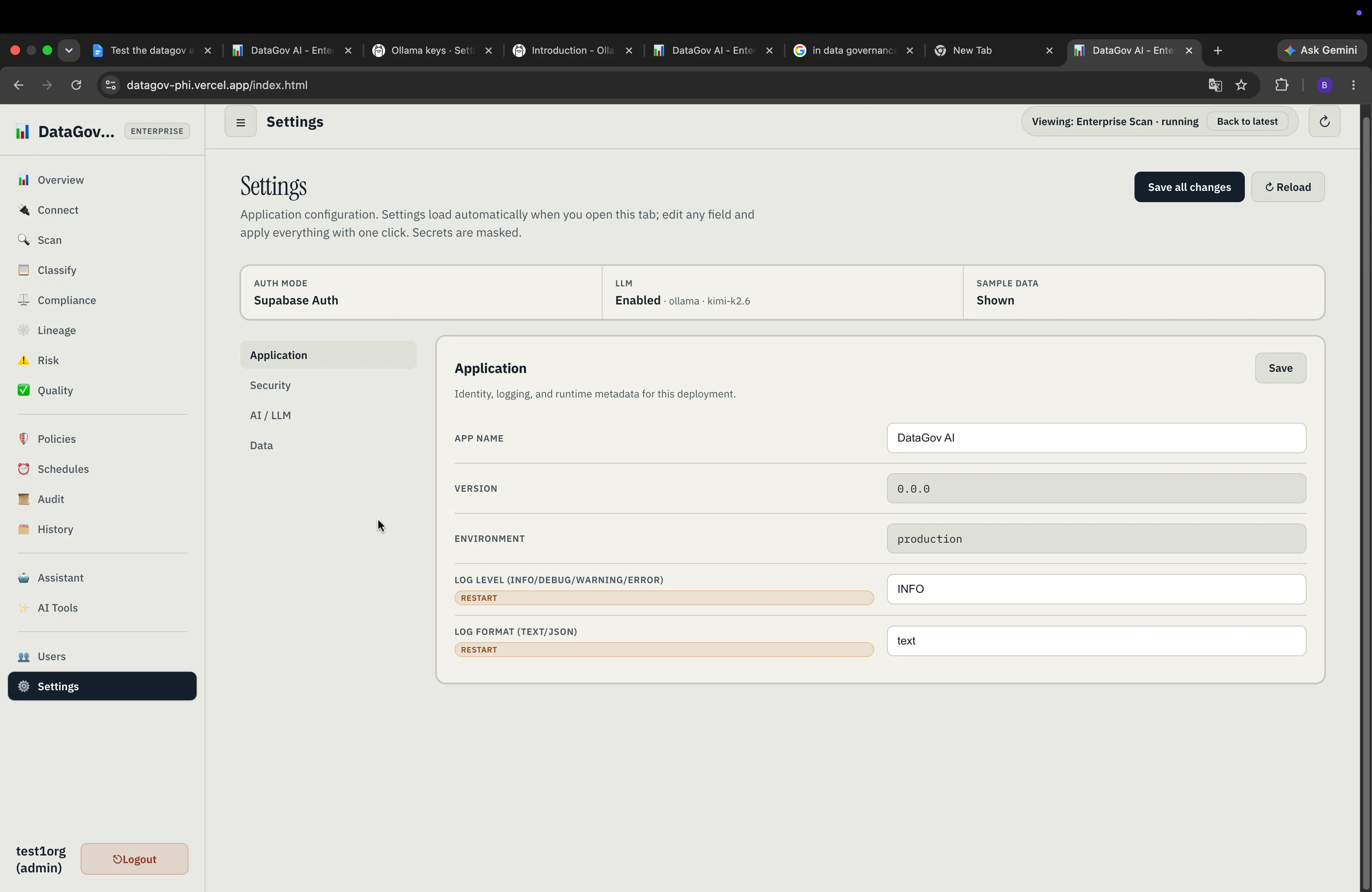The width and height of the screenshot is (1372, 892).
Task: Click the Settings gear icon in sidebar
Action: click(24, 686)
